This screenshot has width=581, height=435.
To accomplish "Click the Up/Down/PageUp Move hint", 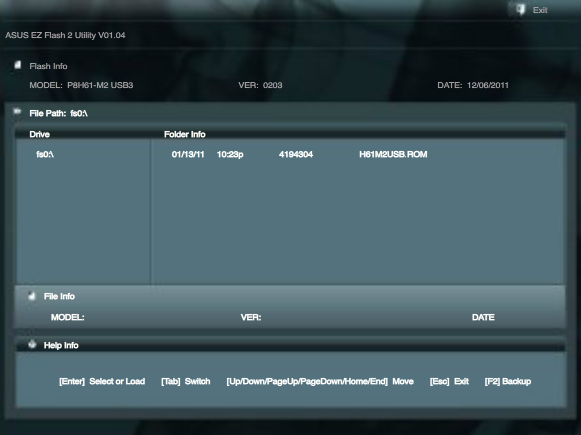I will pyautogui.click(x=320, y=381).
